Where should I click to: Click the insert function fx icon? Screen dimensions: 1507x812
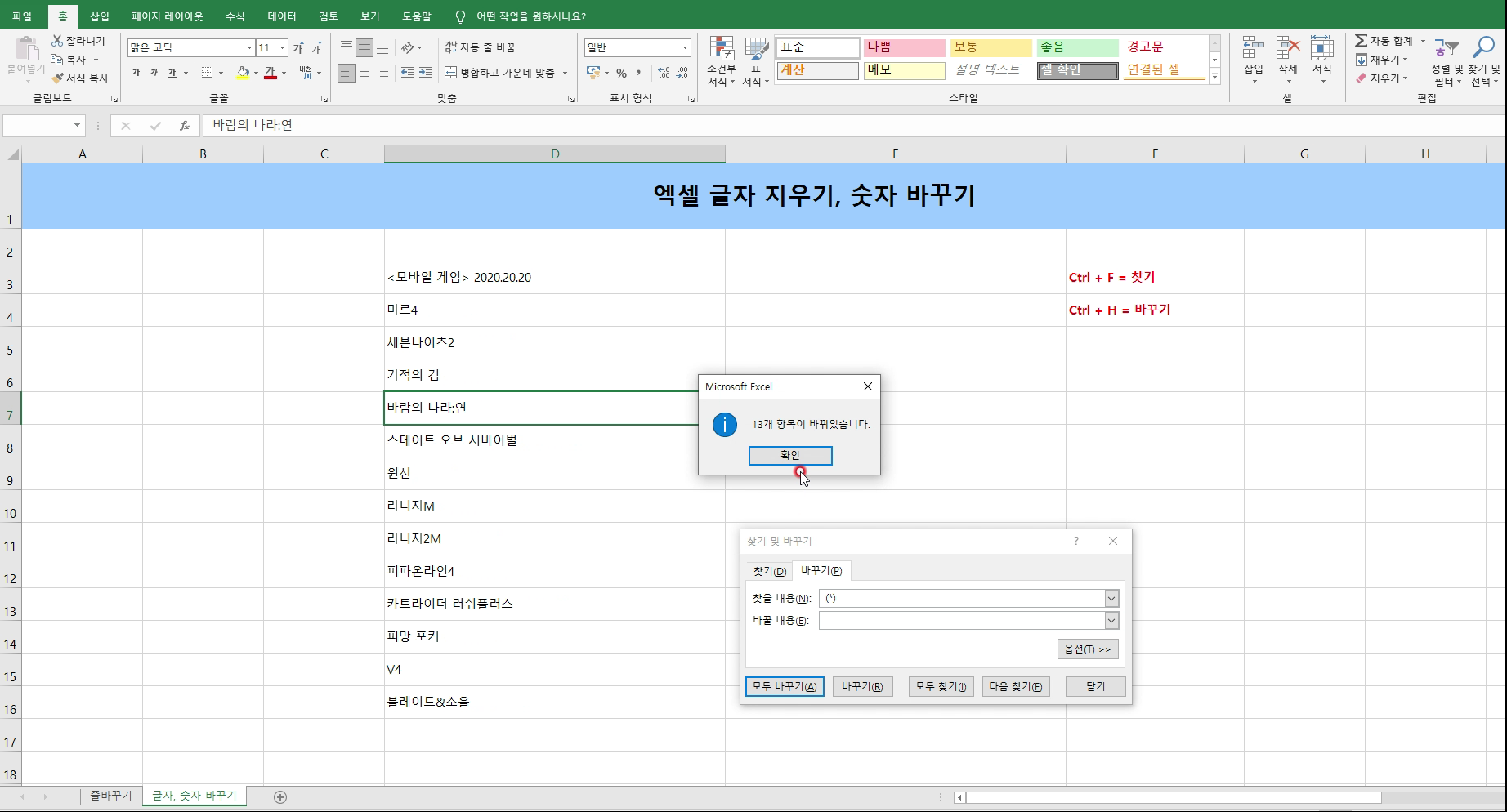[x=185, y=126]
